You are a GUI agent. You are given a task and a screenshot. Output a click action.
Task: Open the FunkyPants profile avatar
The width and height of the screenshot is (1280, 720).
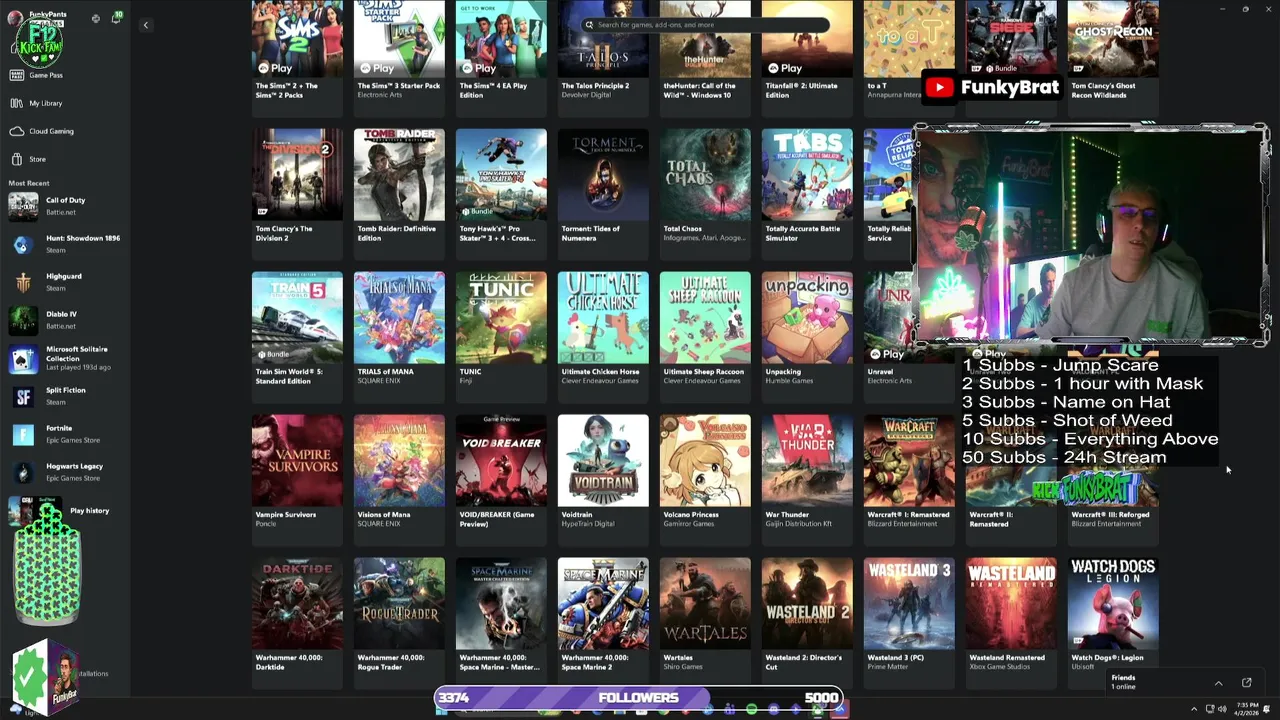point(16,18)
